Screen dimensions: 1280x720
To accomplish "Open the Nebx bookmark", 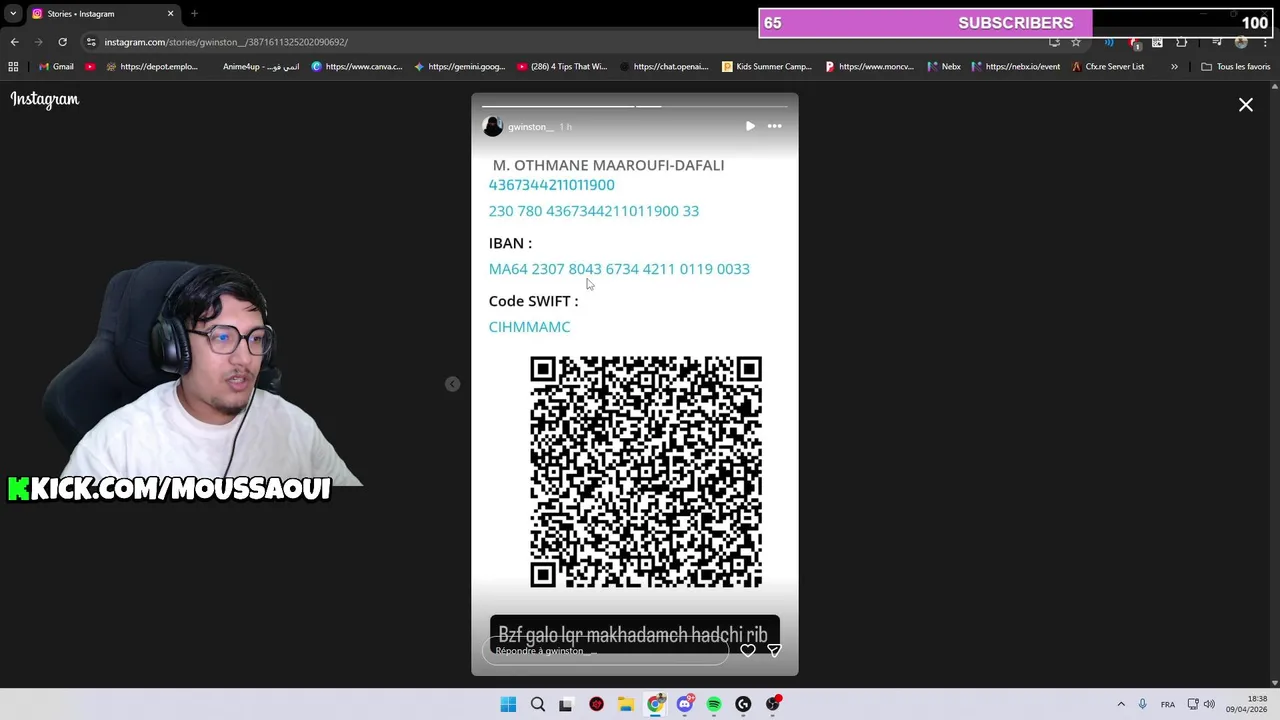I will (x=944, y=67).
